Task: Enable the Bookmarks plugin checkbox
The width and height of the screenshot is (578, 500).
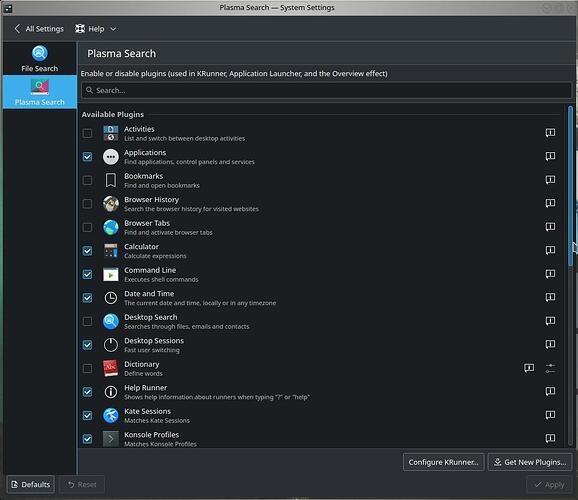Action: pyautogui.click(x=87, y=180)
